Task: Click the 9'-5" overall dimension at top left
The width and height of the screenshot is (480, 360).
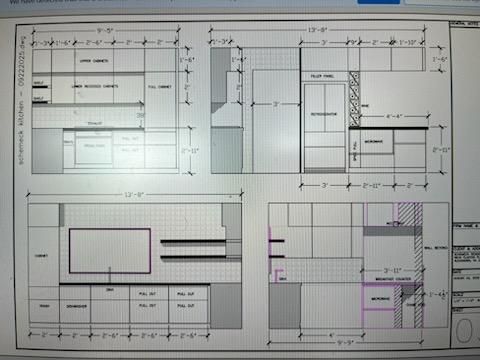Action: pos(105,31)
